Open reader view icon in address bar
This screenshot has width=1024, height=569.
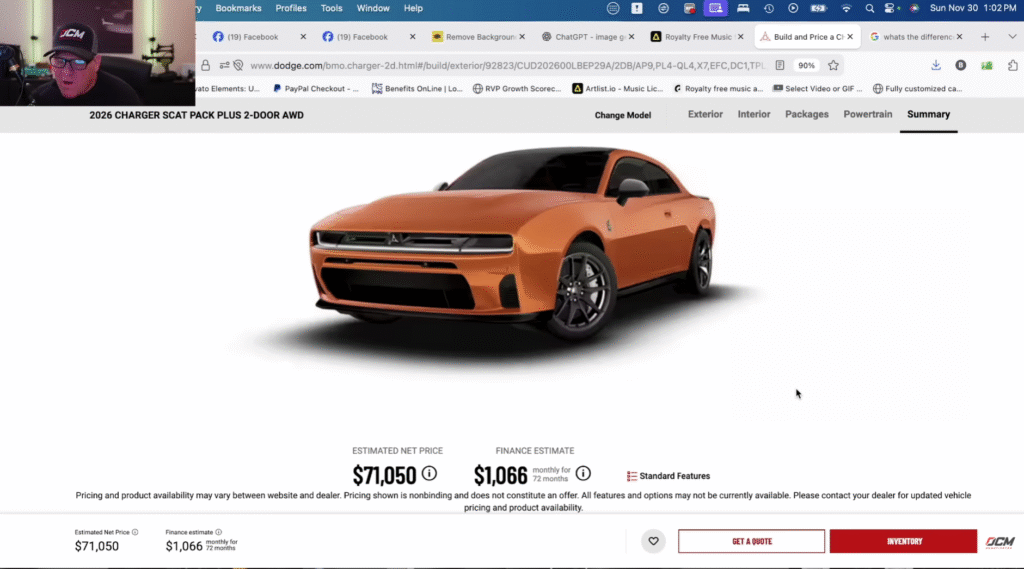coord(780,65)
